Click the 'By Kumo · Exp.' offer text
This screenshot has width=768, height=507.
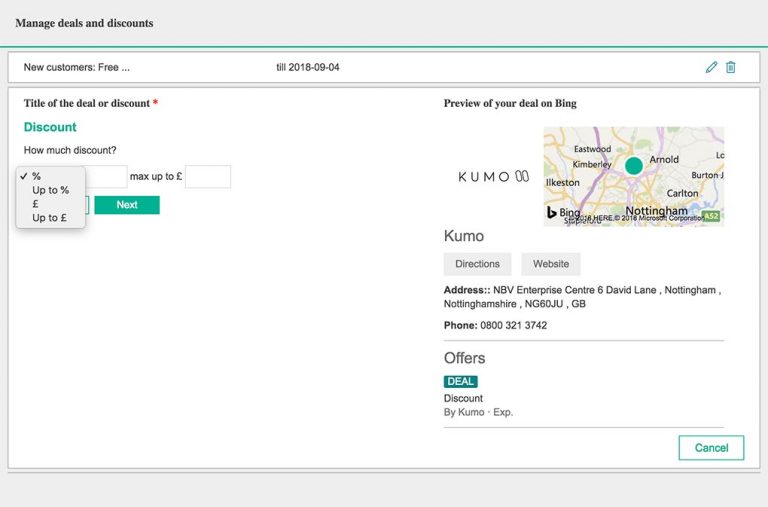click(x=478, y=412)
